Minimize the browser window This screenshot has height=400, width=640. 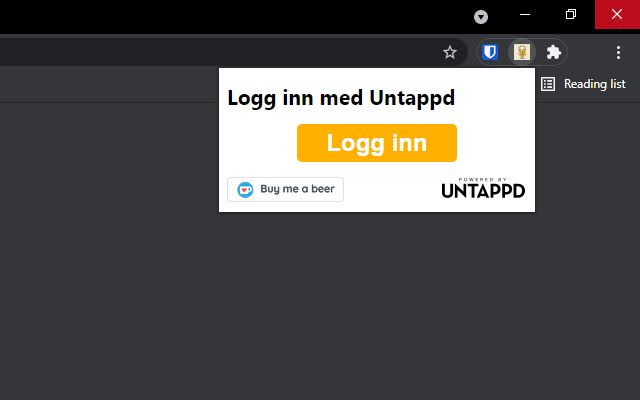click(525, 14)
